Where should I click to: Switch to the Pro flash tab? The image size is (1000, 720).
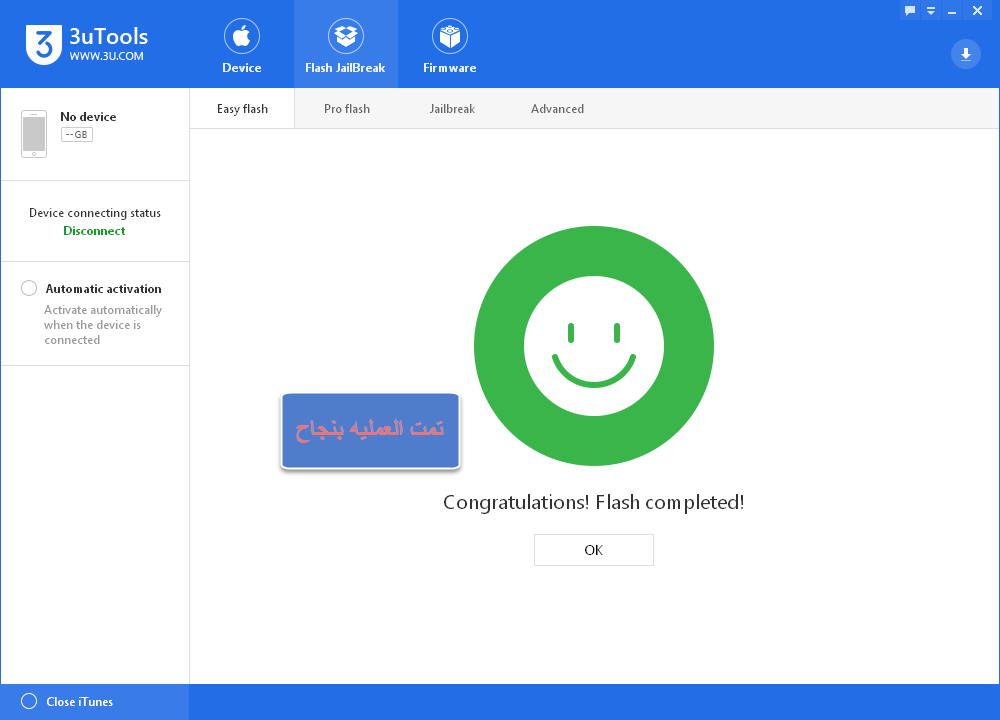pyautogui.click(x=347, y=109)
